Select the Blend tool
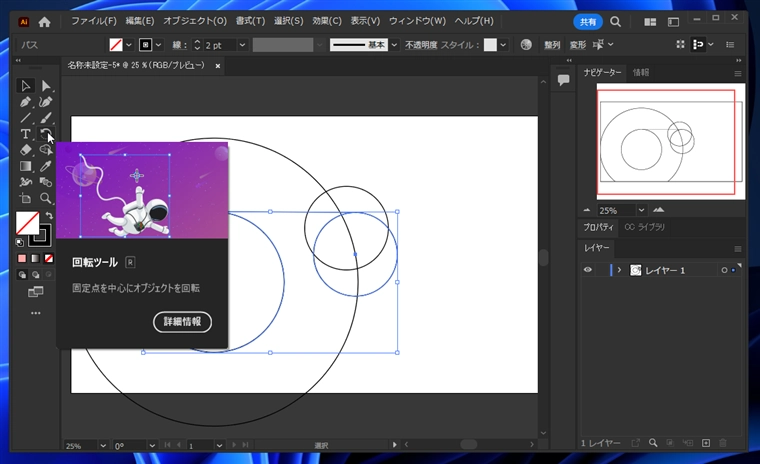 (x=46, y=182)
